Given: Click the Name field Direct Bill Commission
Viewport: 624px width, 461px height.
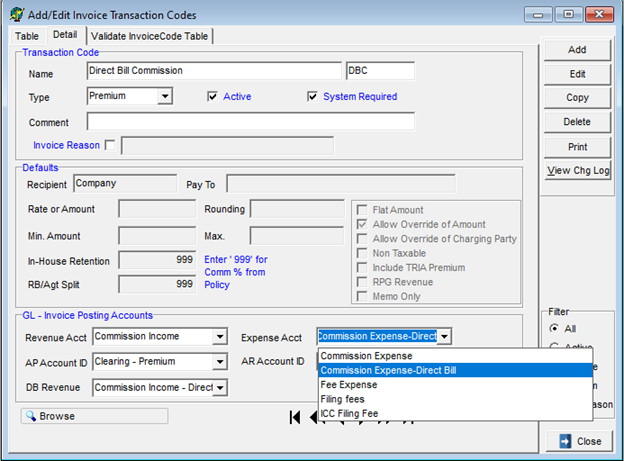Looking at the screenshot, I should coord(214,71).
